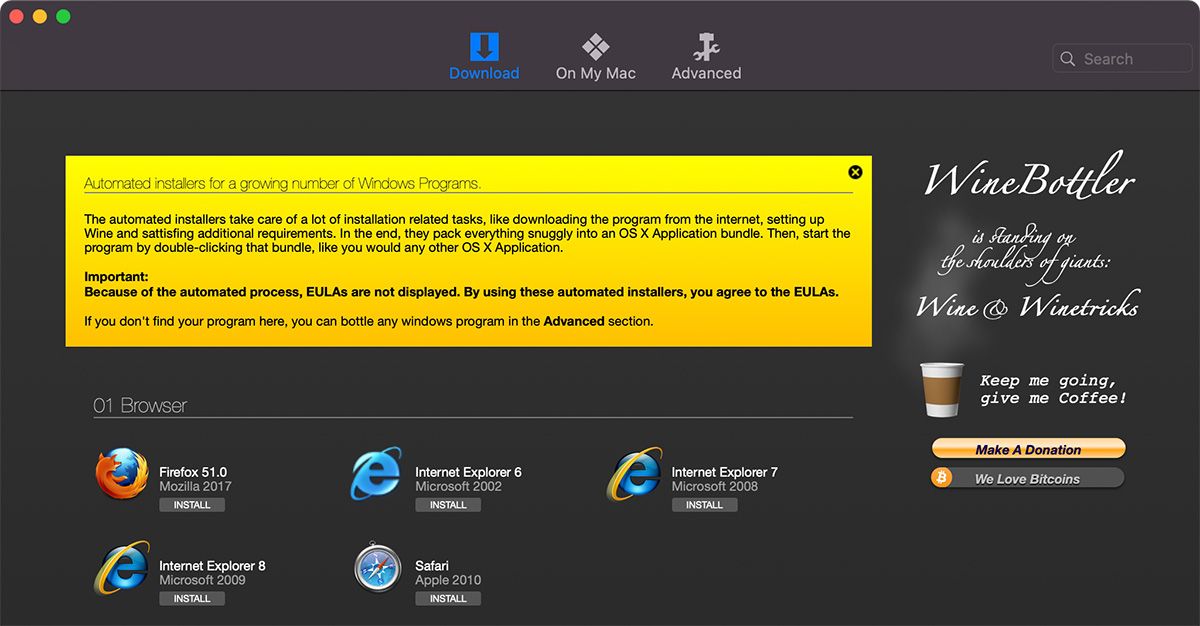Click the Advanced wrench icon
1200x626 pixels.
(705, 45)
